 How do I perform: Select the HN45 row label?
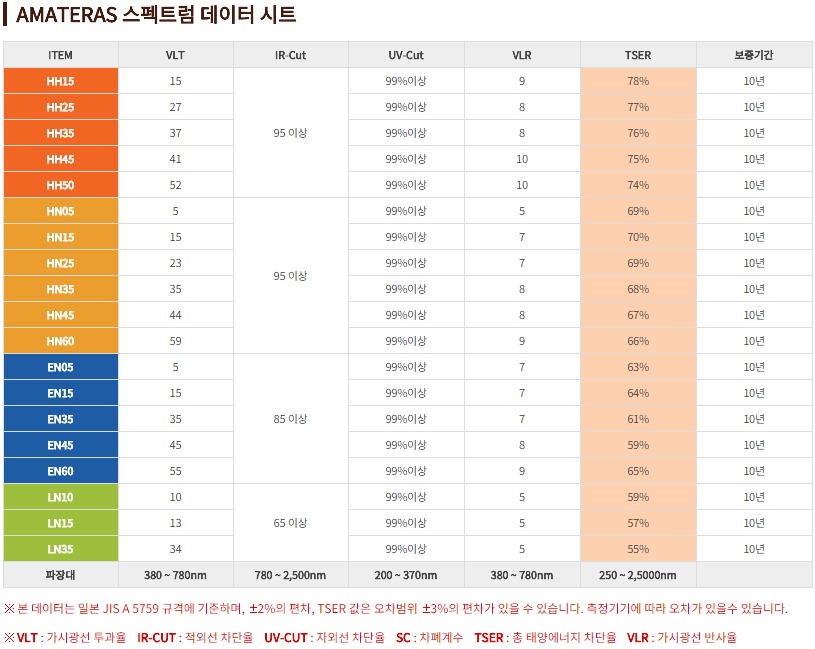click(61, 315)
